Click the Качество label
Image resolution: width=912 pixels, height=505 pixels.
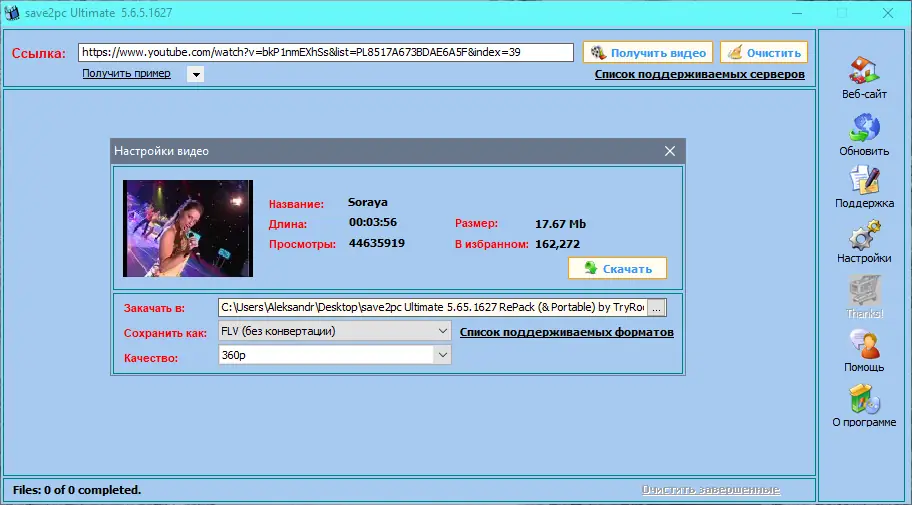pos(151,358)
